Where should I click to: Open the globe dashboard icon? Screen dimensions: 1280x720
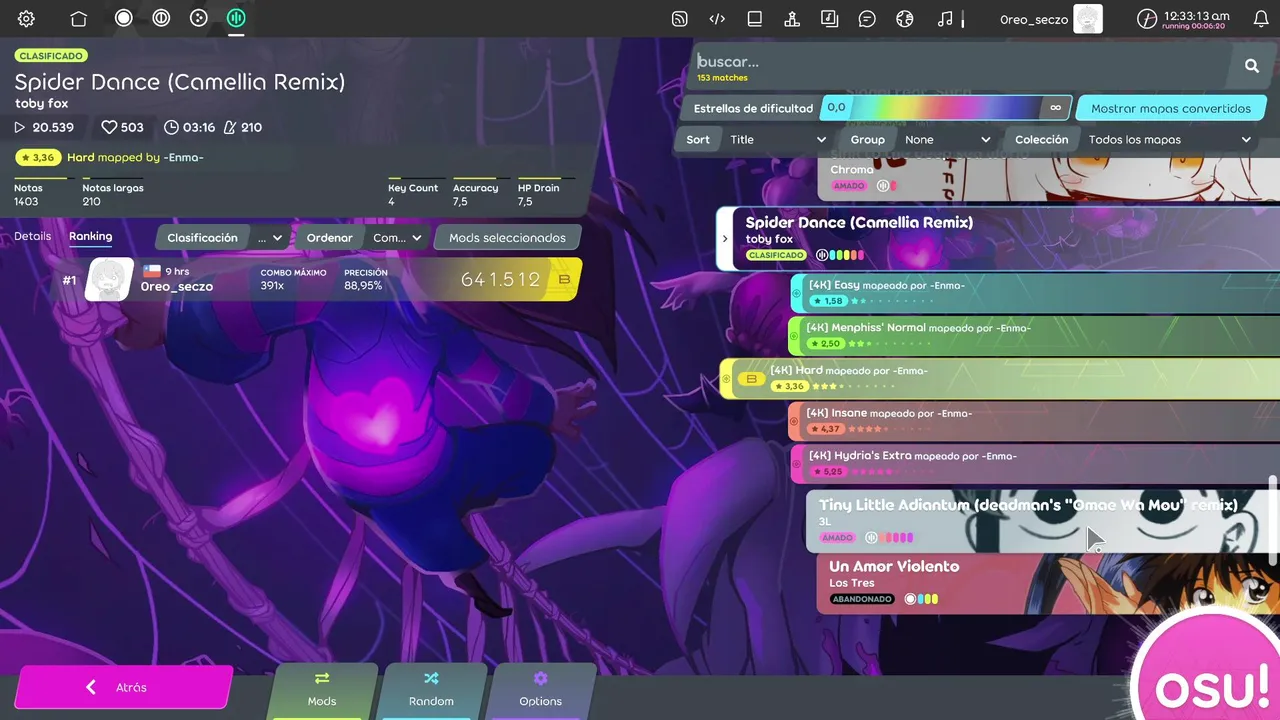coord(905,19)
